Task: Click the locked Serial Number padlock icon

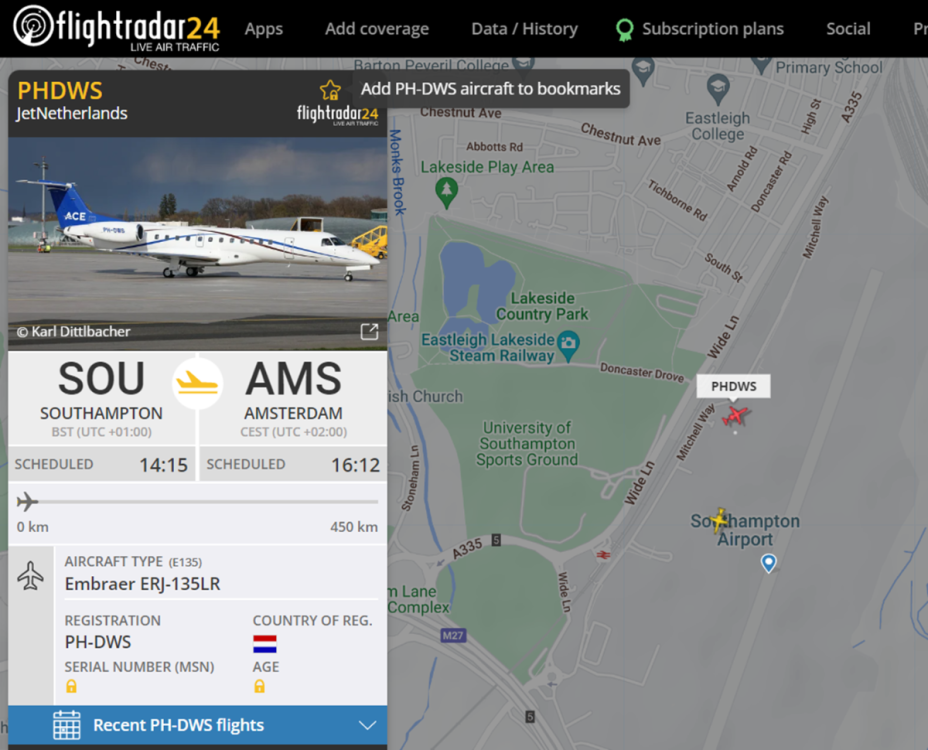Action: (71, 686)
